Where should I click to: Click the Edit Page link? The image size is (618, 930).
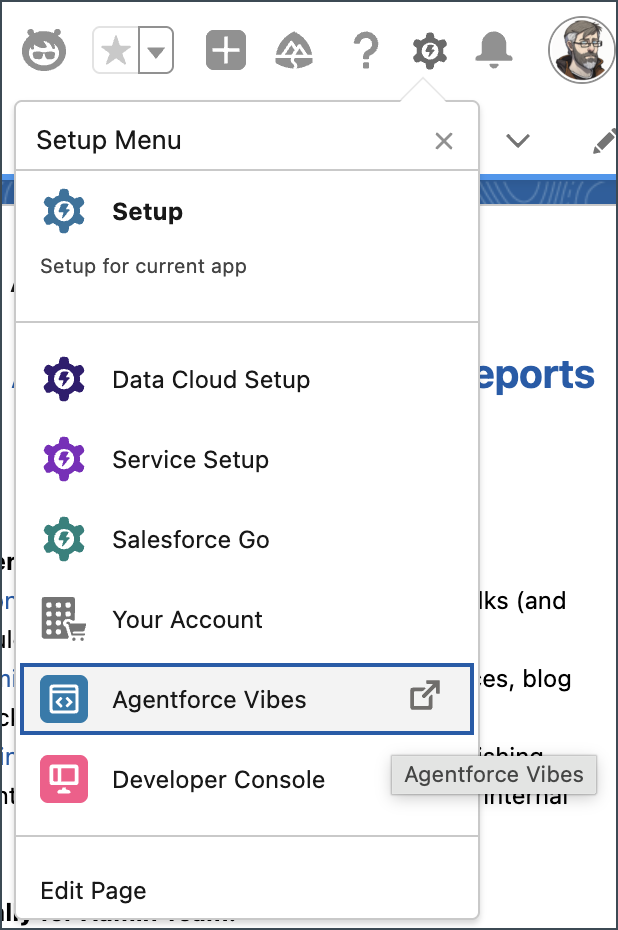click(92, 890)
